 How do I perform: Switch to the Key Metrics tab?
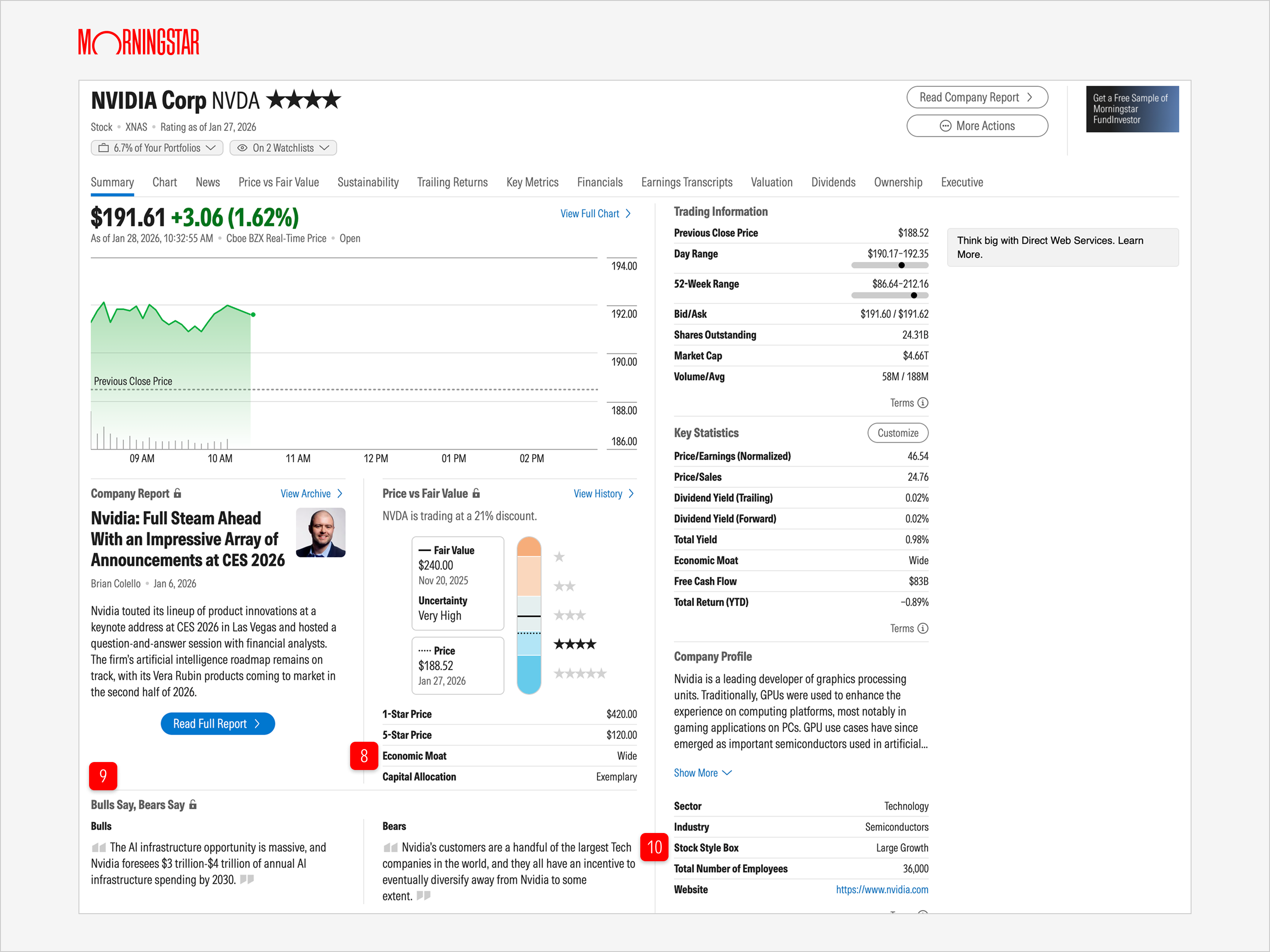532,182
